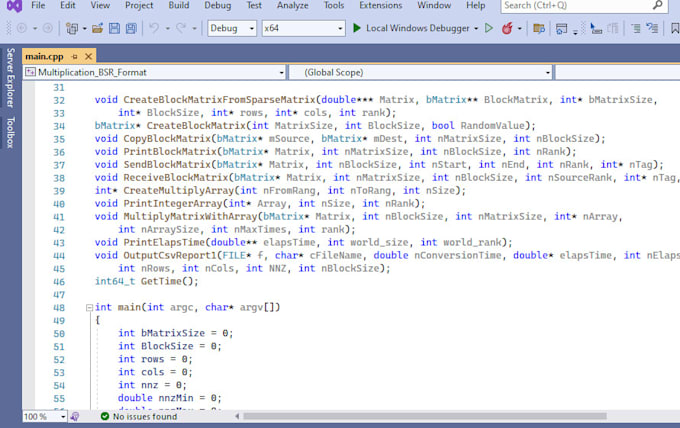Click Local Windows Debugger label

(417, 28)
